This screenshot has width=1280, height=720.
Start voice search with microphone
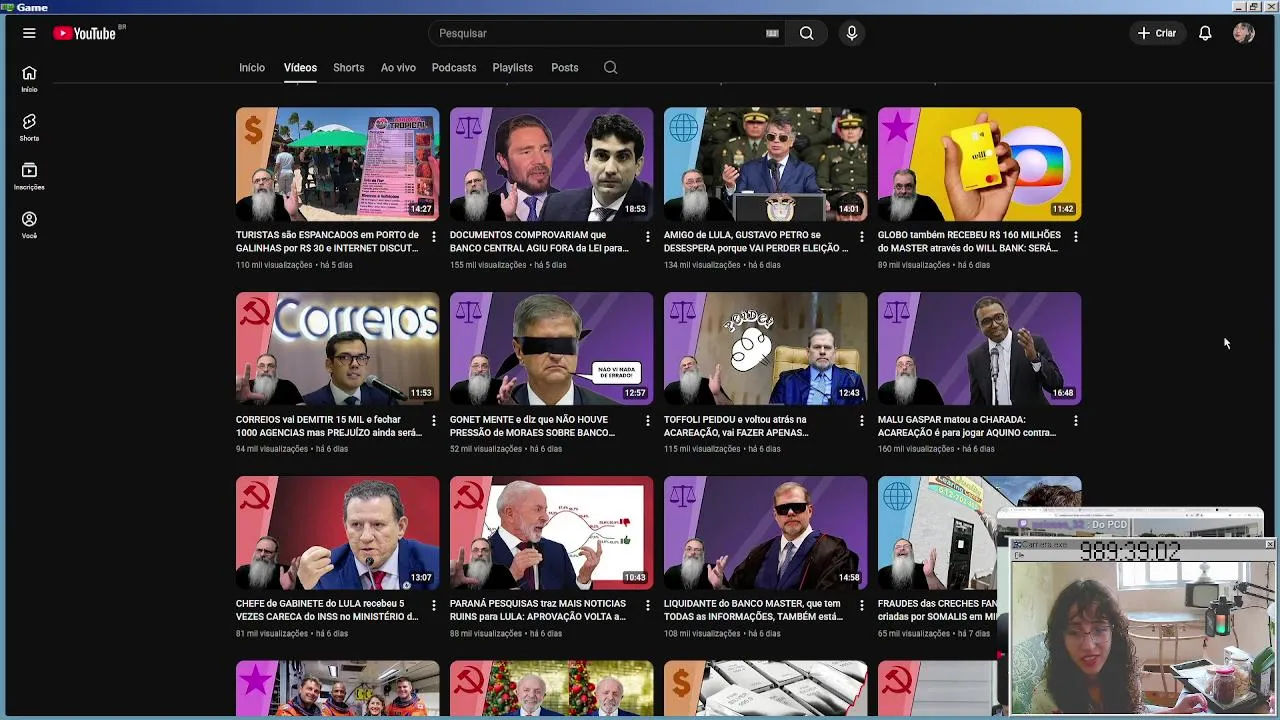tap(852, 33)
